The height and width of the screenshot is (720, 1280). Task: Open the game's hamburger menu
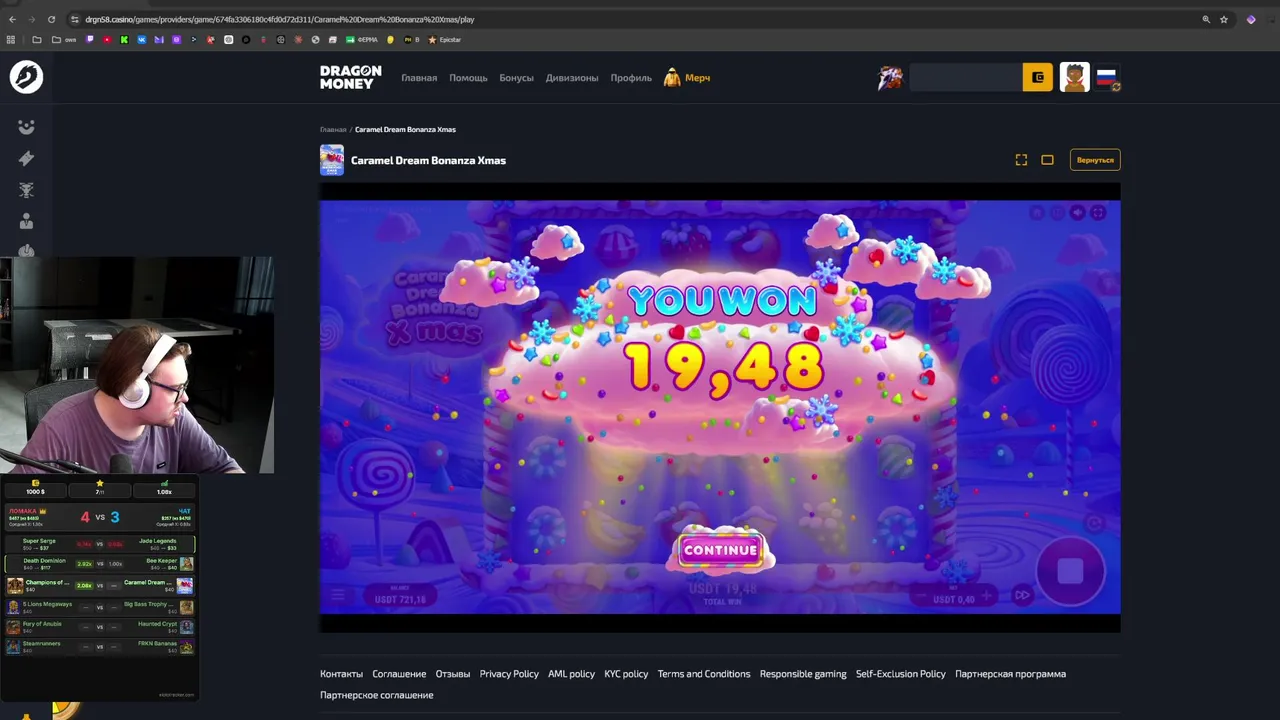tap(338, 596)
